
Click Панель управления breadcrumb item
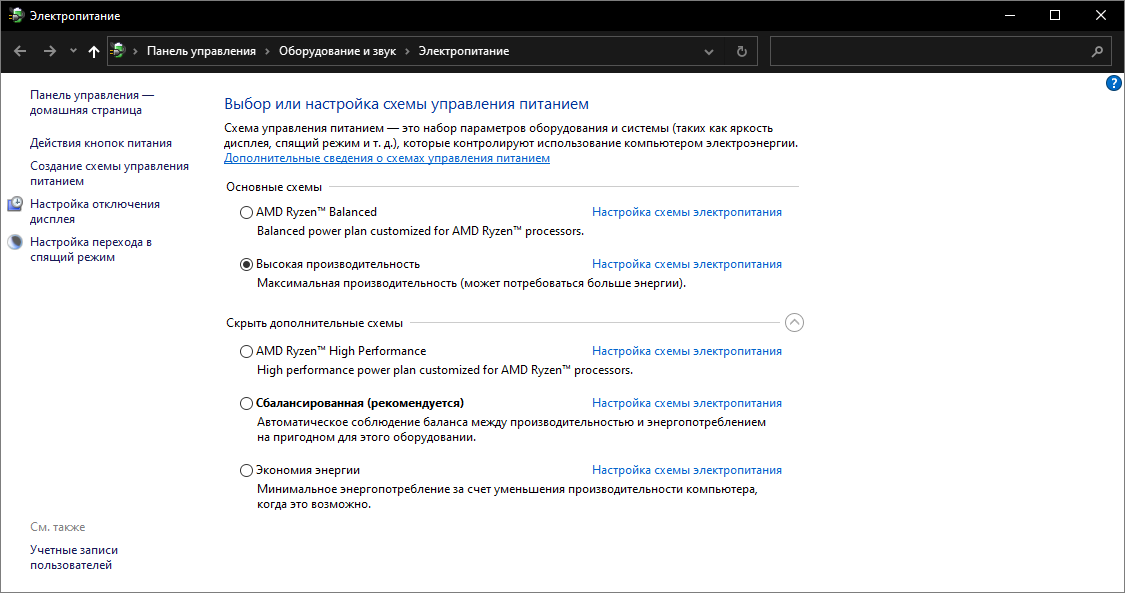(x=201, y=51)
